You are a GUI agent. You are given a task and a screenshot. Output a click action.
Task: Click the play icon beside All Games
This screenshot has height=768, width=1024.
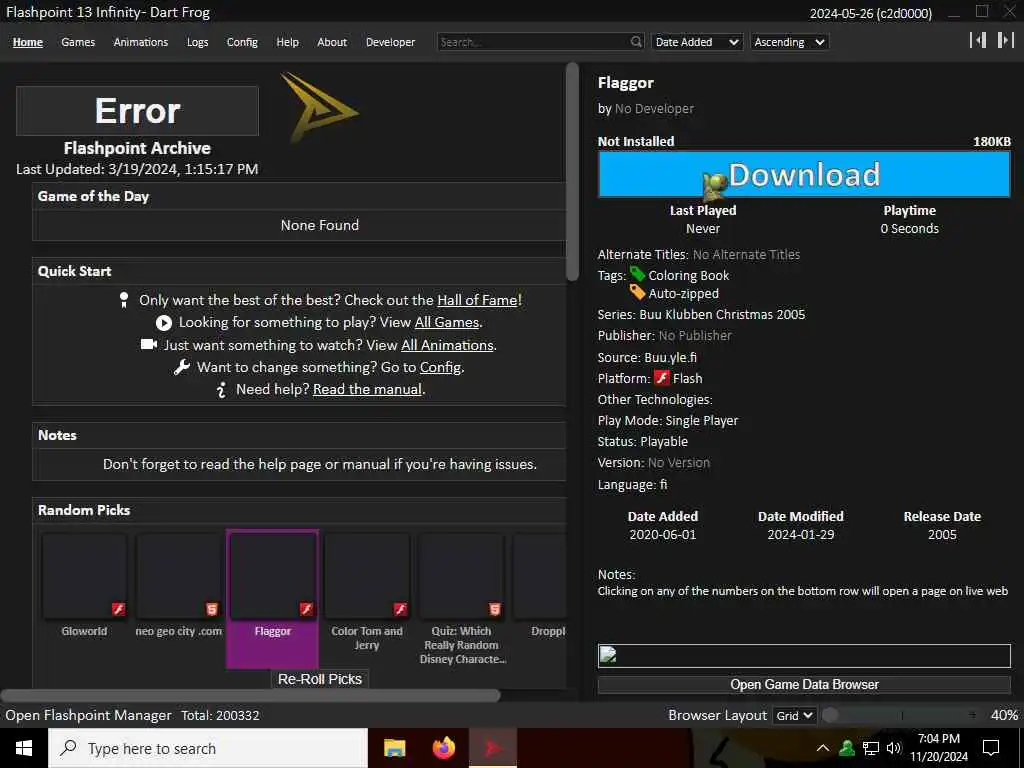(164, 323)
